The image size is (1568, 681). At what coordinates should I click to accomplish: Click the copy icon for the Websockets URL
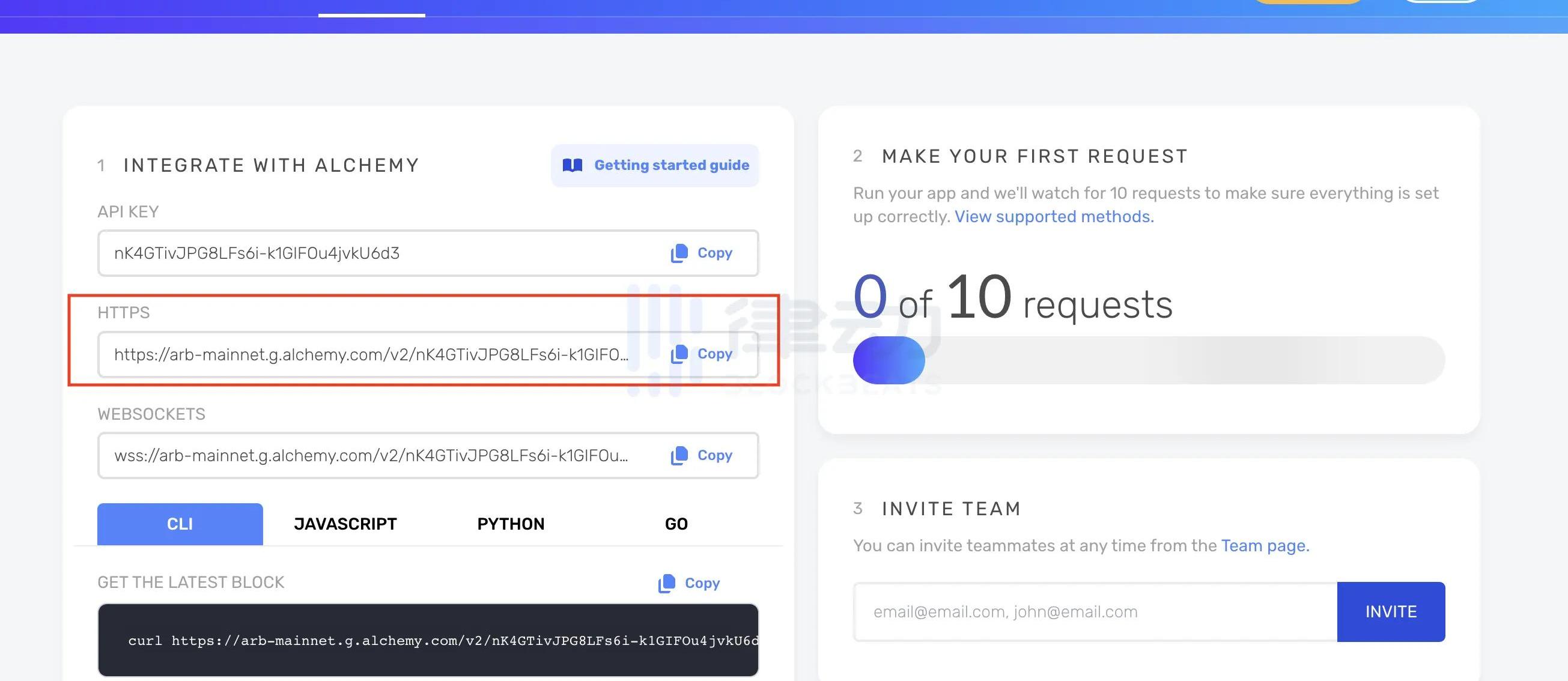click(679, 456)
